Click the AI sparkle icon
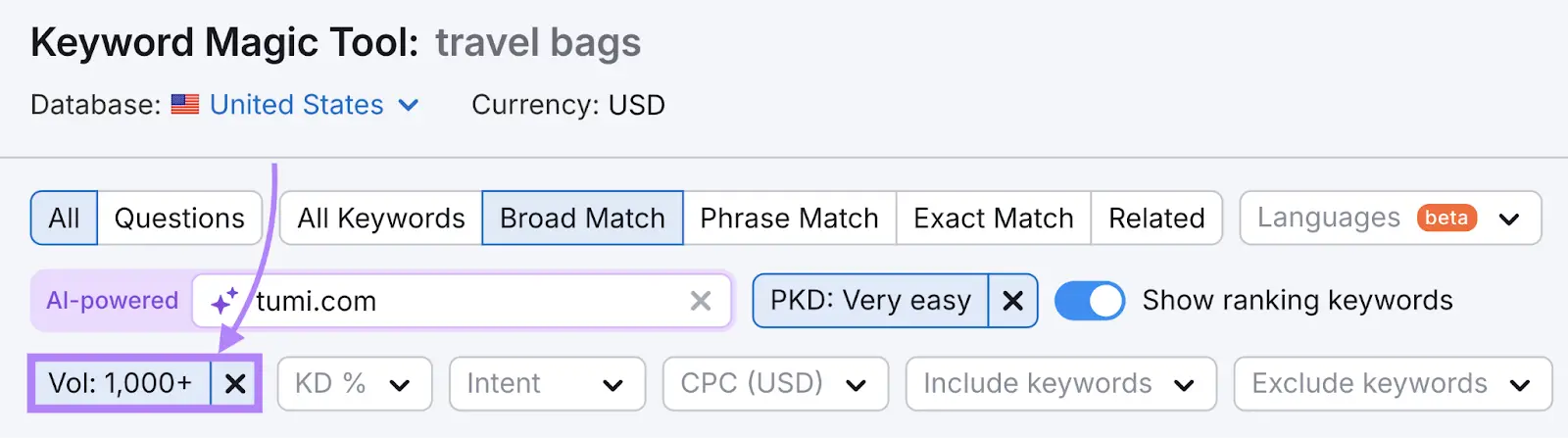 pyautogui.click(x=224, y=301)
